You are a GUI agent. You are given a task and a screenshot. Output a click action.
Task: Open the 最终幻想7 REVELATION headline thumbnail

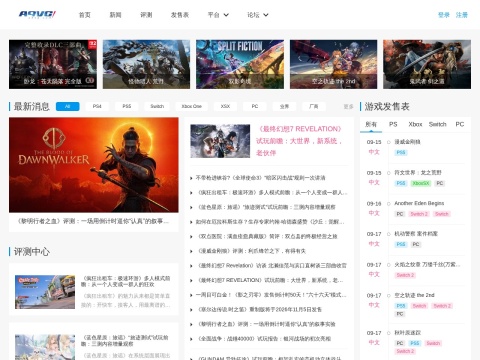pyautogui.click(x=220, y=141)
